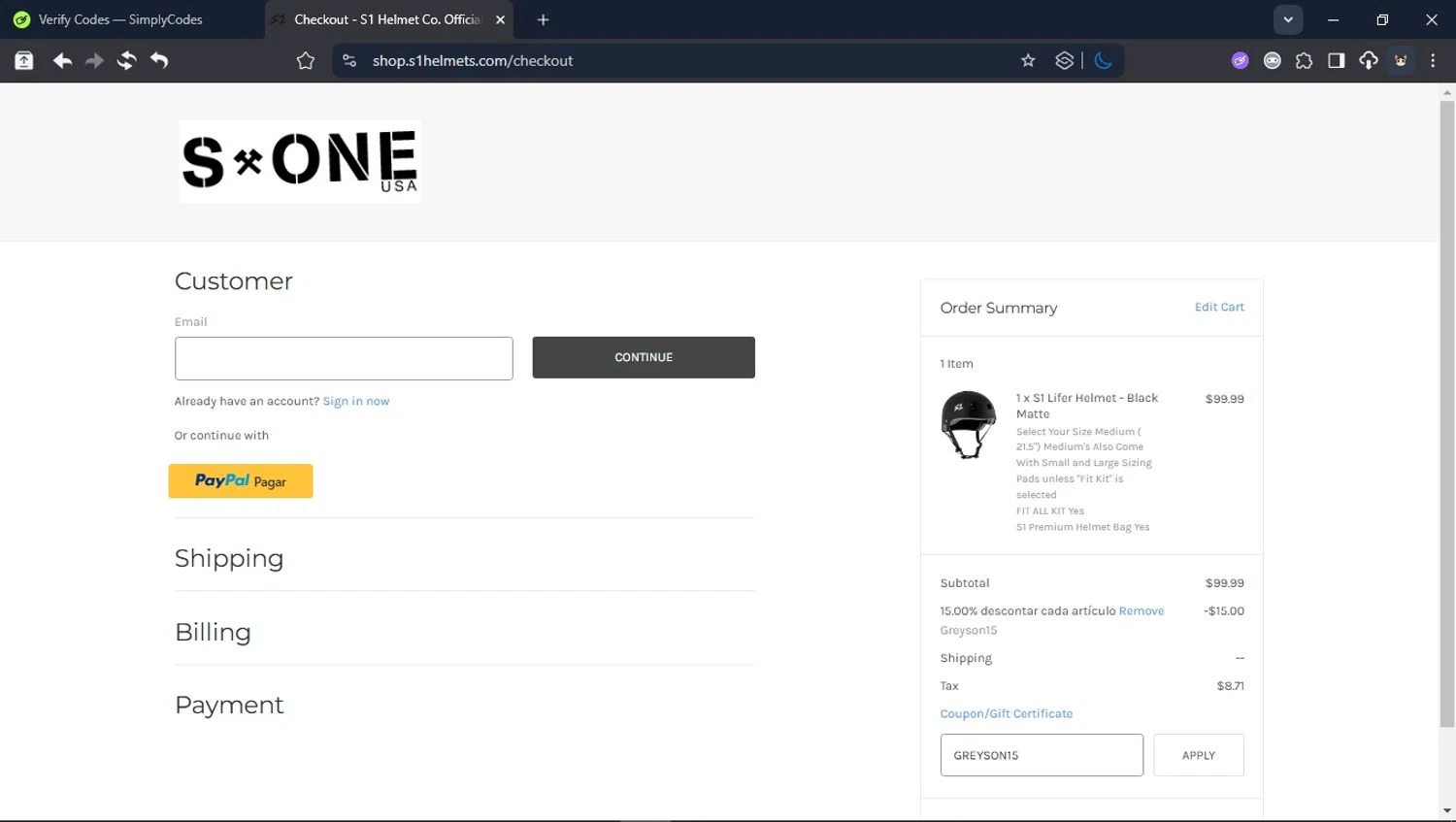The width and height of the screenshot is (1456, 822).
Task: Click the S1 Premium Helmet Bag Yes option text
Action: click(x=1082, y=527)
